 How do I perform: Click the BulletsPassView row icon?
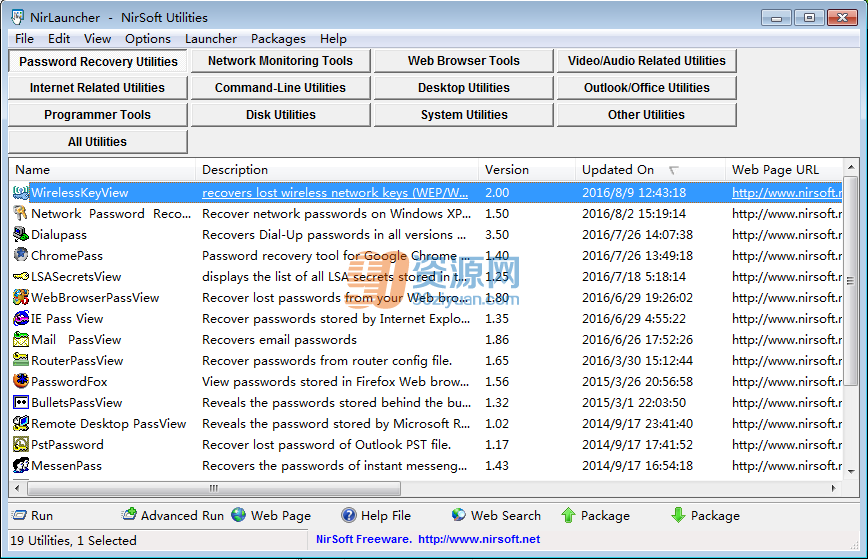pyautogui.click(x=21, y=403)
